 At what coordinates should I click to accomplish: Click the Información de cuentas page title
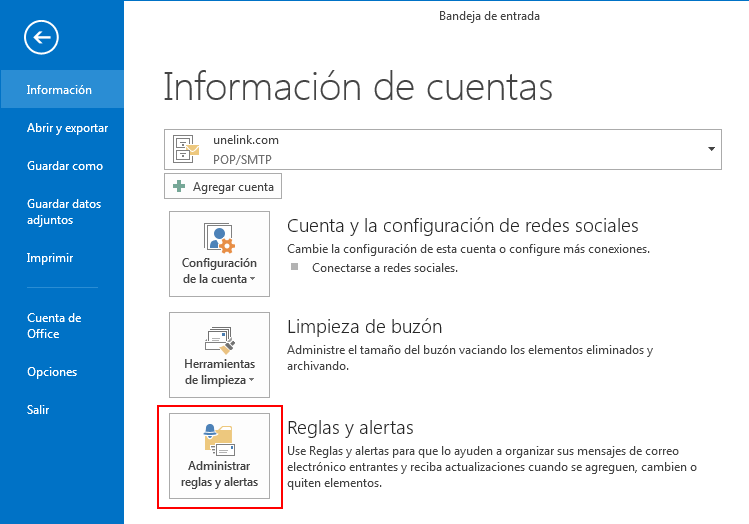click(x=357, y=87)
